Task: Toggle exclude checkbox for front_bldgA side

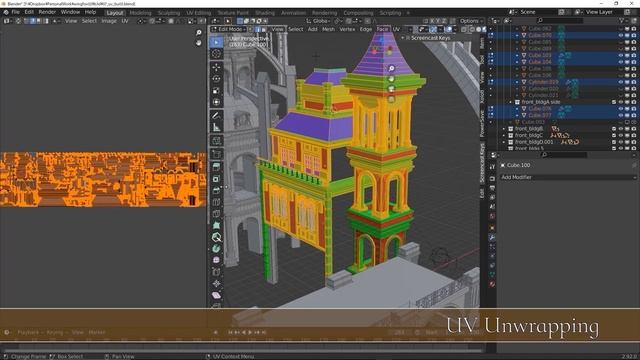Action: pyautogui.click(x=614, y=102)
